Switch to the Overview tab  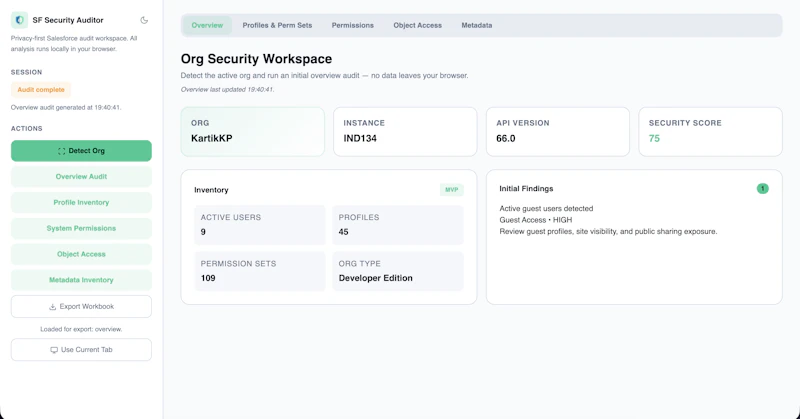[x=207, y=25]
